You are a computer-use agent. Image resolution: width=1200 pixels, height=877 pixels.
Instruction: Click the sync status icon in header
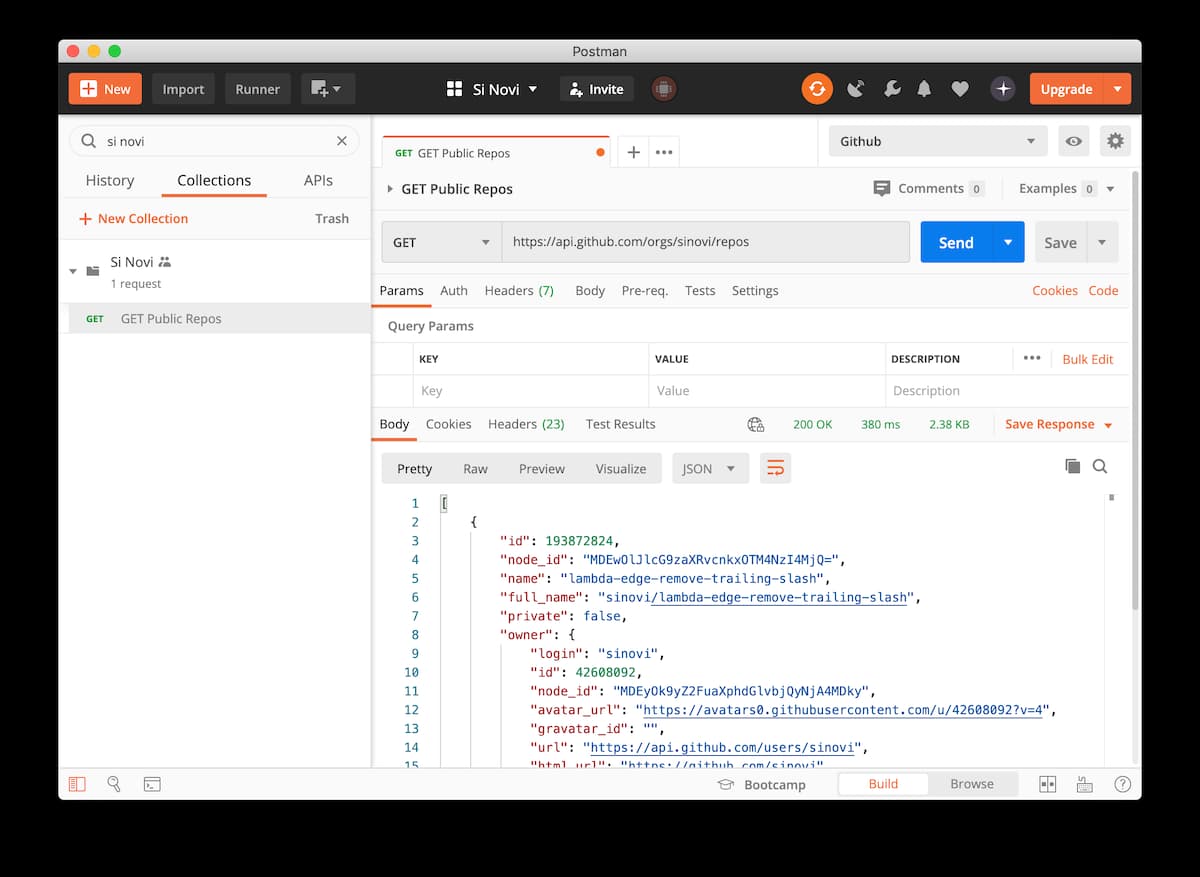click(x=817, y=89)
